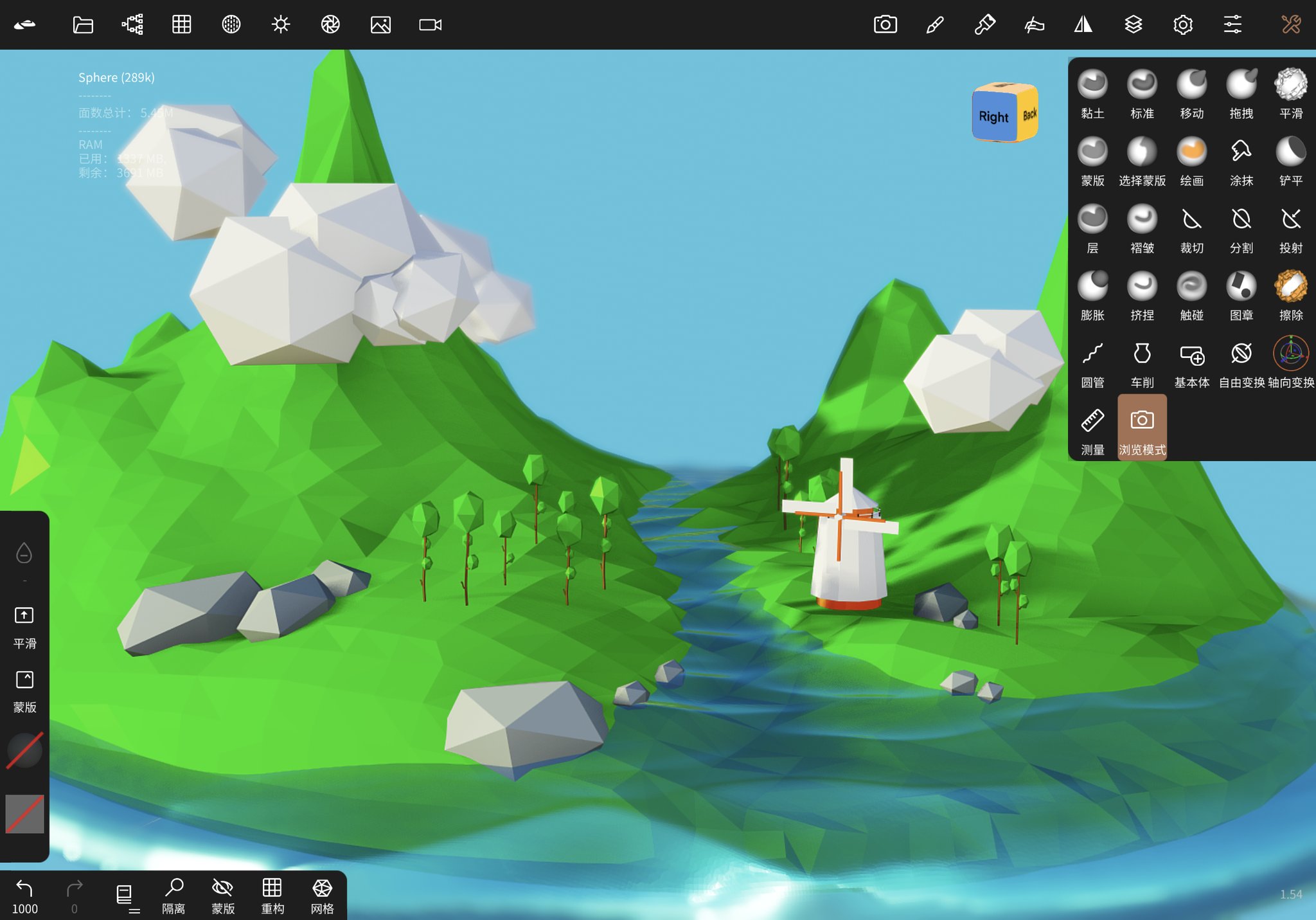The height and width of the screenshot is (920, 1316).
Task: Click the Sphere (289k) object label
Action: (x=116, y=77)
